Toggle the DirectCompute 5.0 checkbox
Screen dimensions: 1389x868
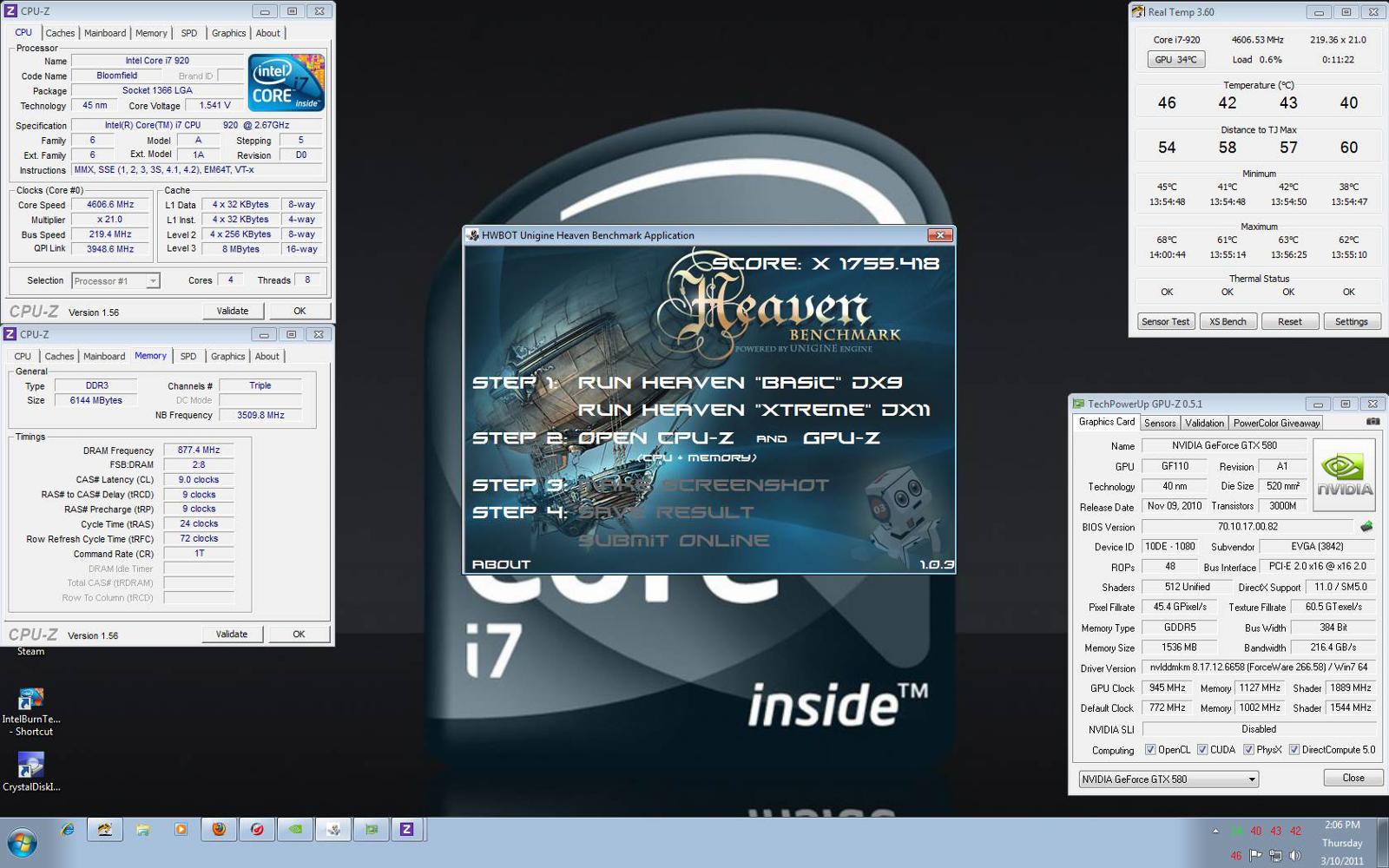1294,750
